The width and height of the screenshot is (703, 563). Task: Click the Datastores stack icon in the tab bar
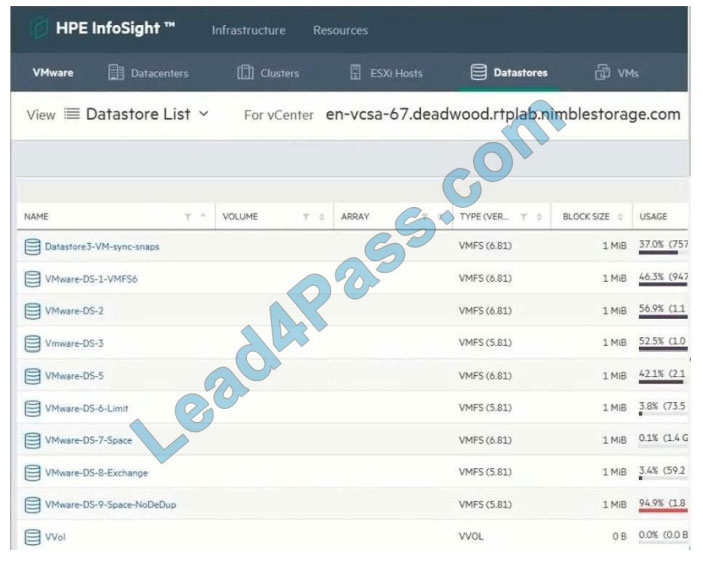tap(478, 72)
